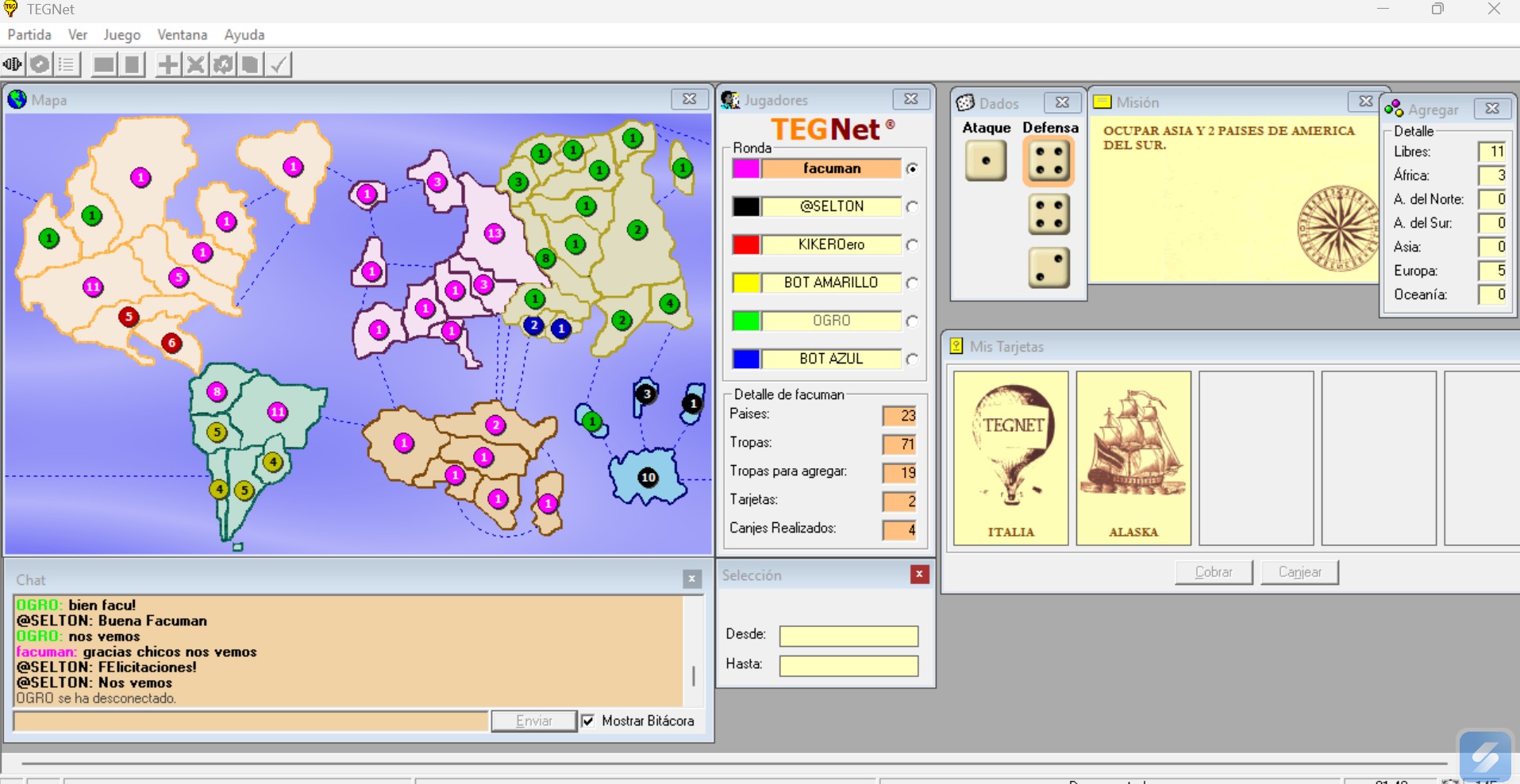This screenshot has width=1520, height=784.
Task: Click the plus add-troops toolbar icon
Action: click(x=167, y=64)
